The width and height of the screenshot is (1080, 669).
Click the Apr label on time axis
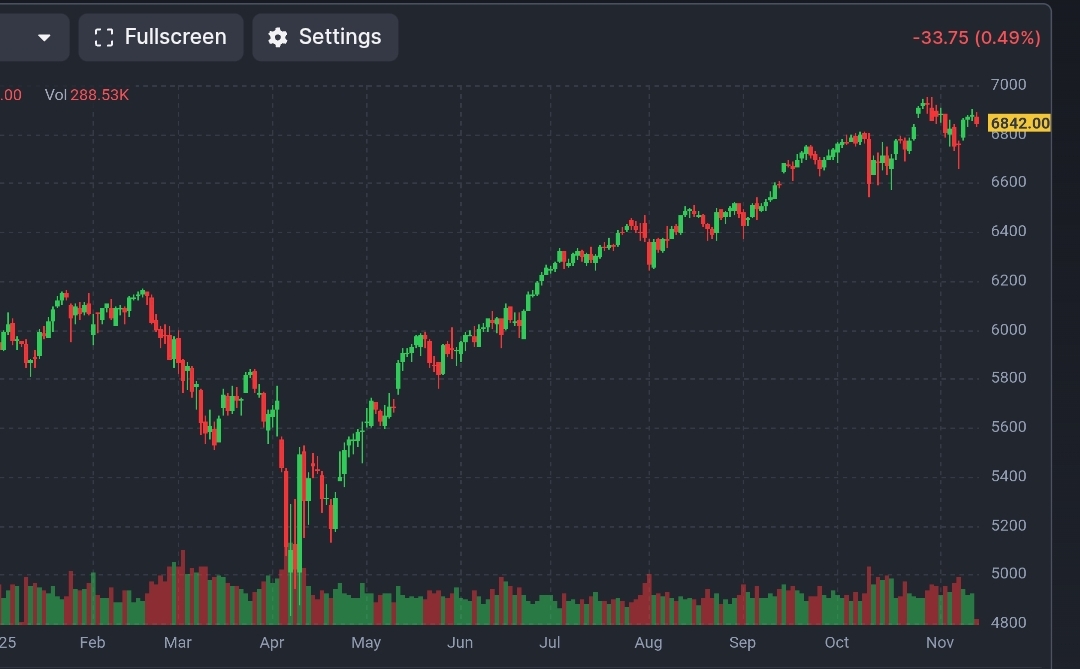(272, 643)
